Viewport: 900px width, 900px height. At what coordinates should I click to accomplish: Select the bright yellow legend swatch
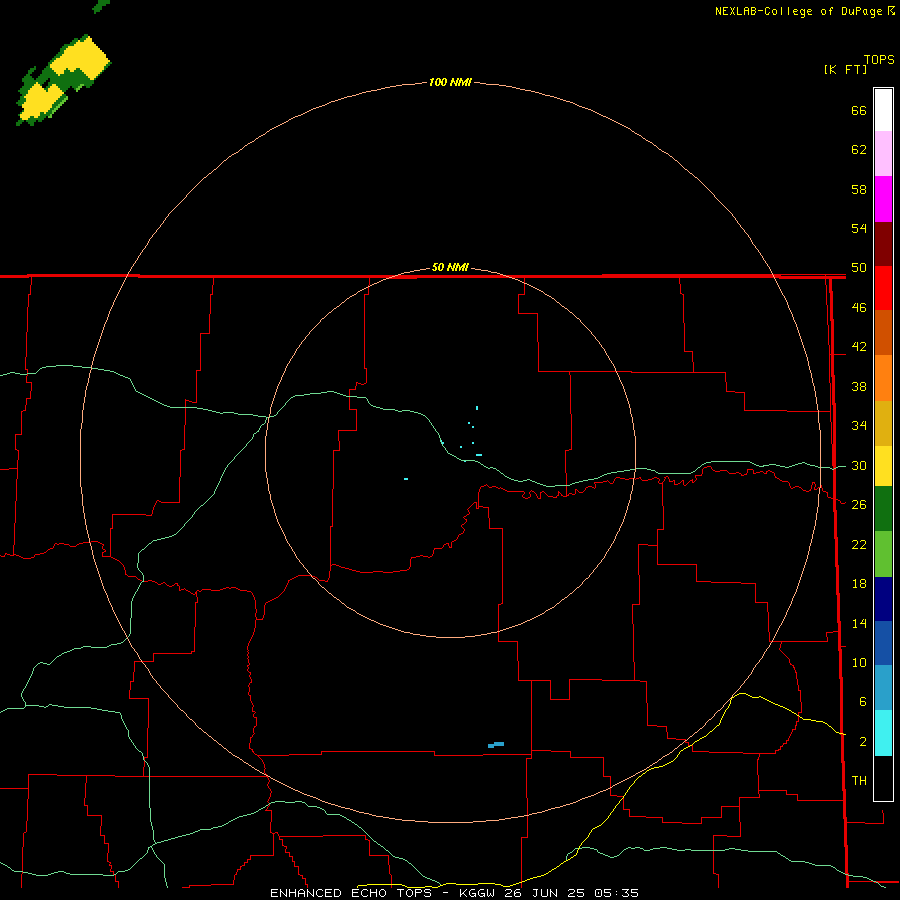[883, 466]
